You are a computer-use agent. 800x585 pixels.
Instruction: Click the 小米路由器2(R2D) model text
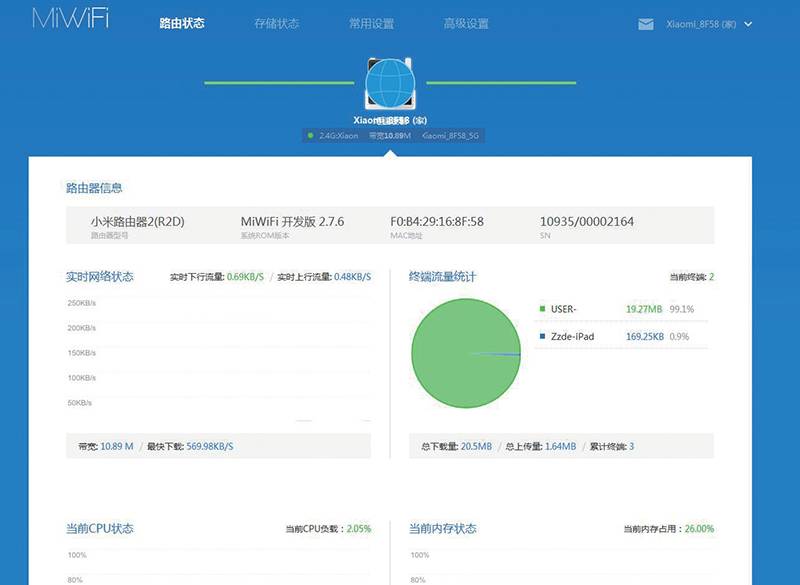(x=137, y=222)
